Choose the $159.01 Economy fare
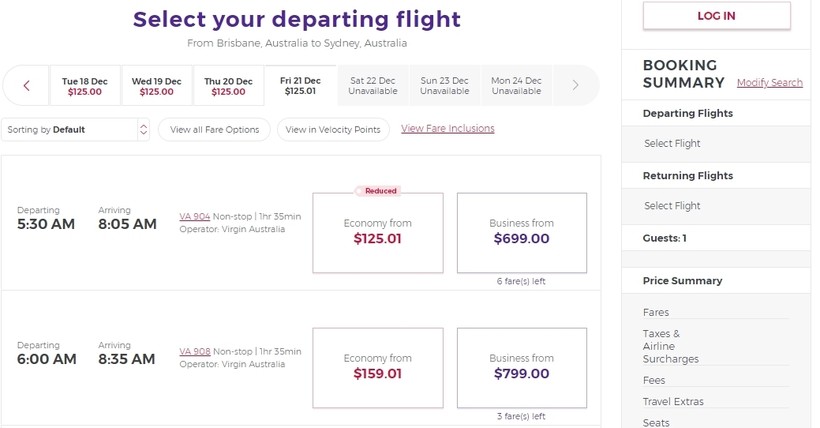 (378, 367)
